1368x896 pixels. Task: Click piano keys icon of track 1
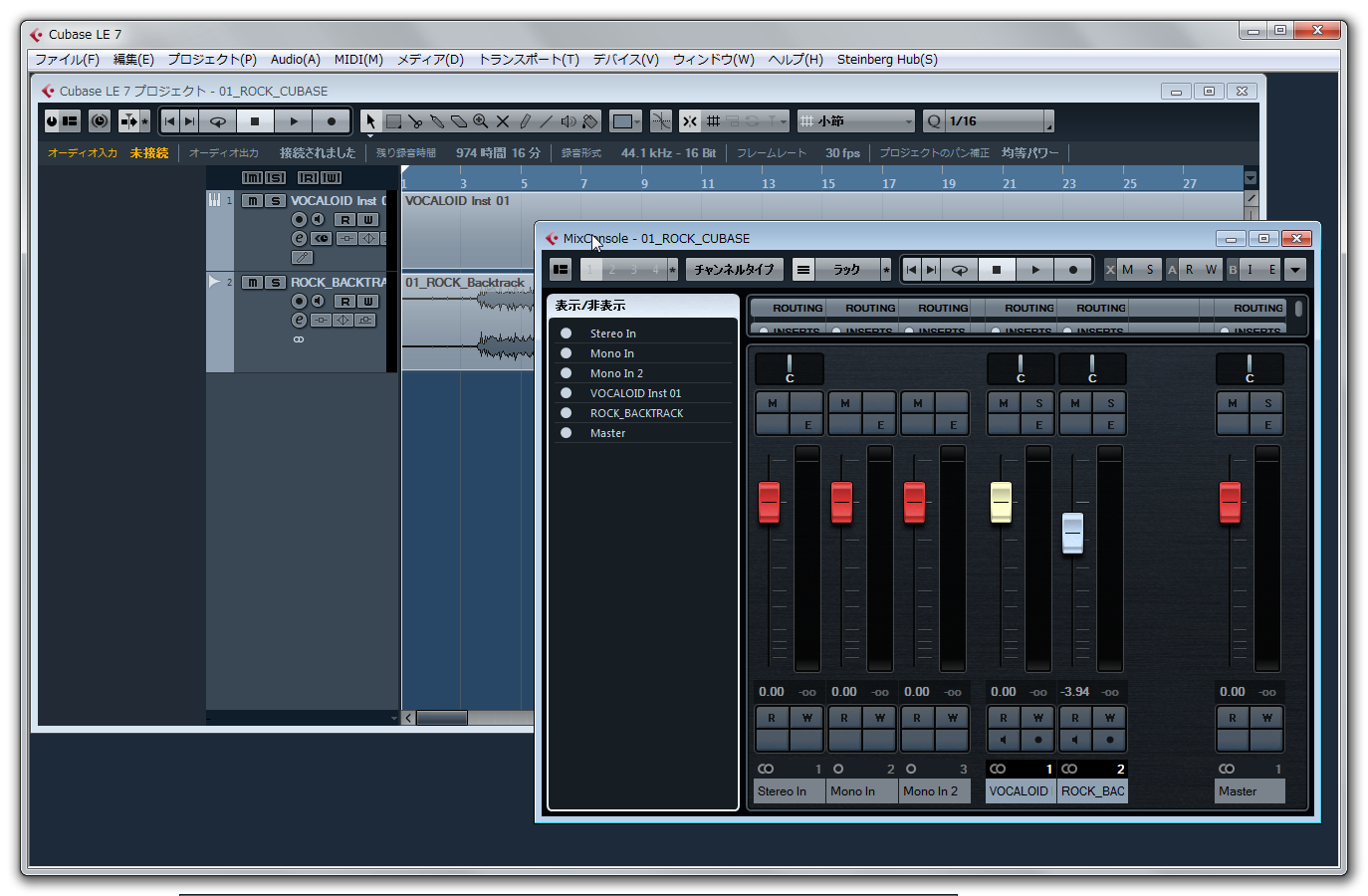[x=214, y=200]
